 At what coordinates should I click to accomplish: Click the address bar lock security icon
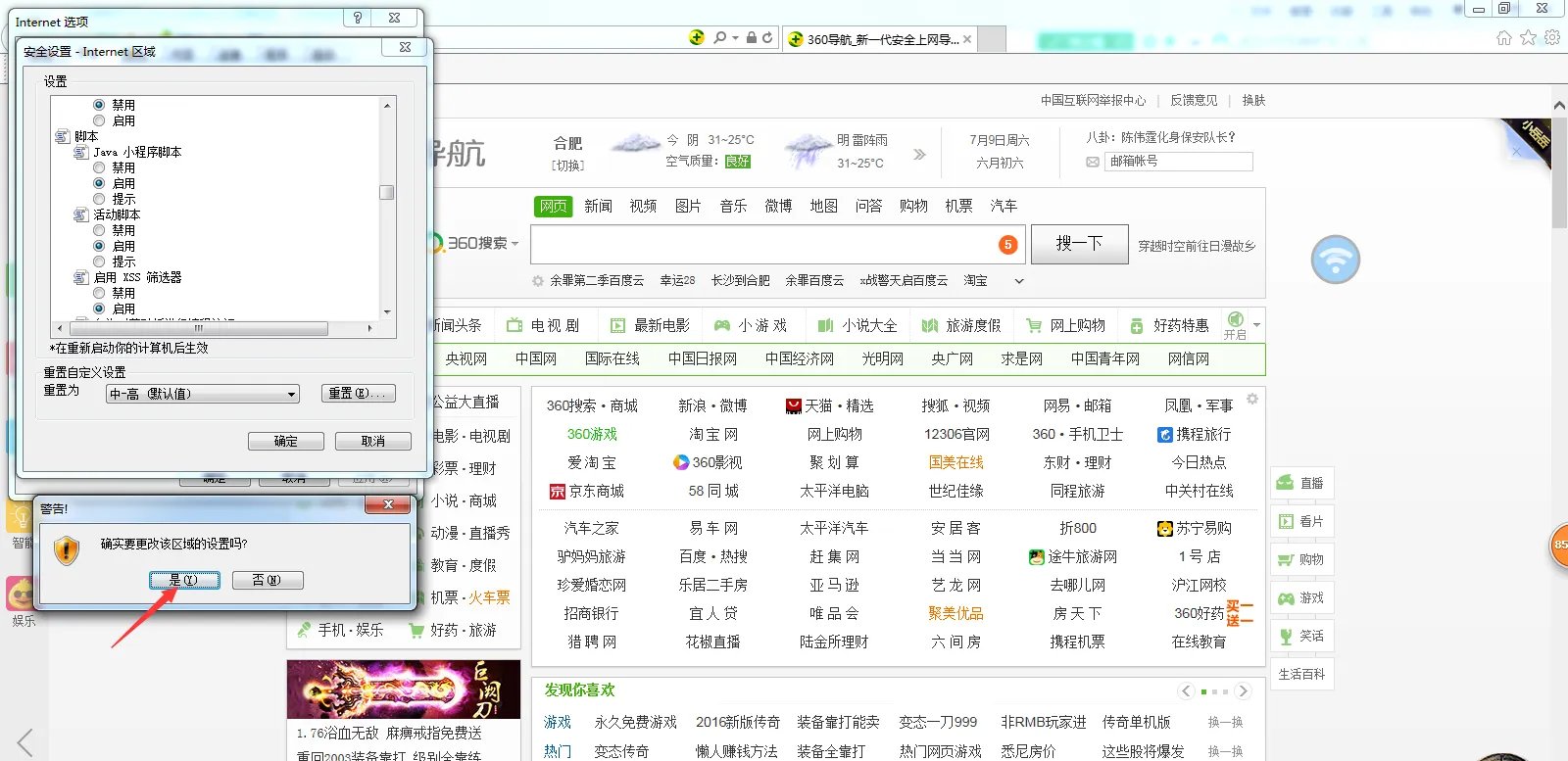pos(752,37)
